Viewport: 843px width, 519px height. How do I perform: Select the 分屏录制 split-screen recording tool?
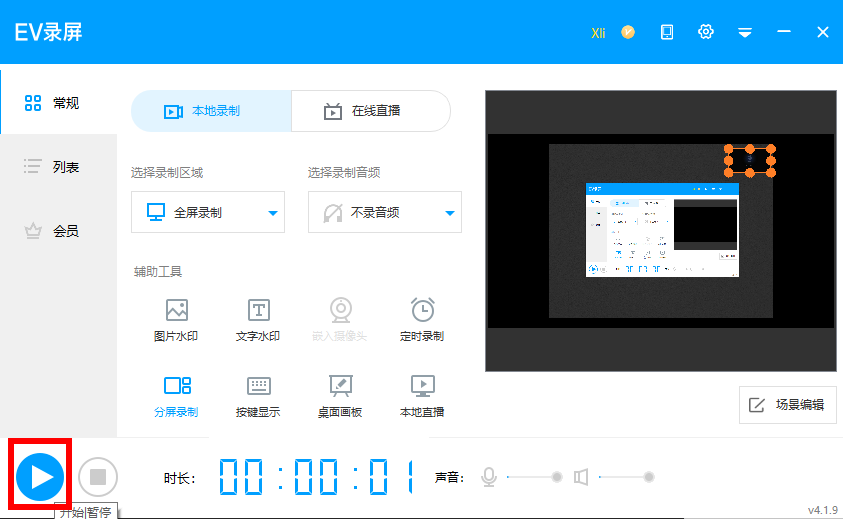[x=176, y=397]
